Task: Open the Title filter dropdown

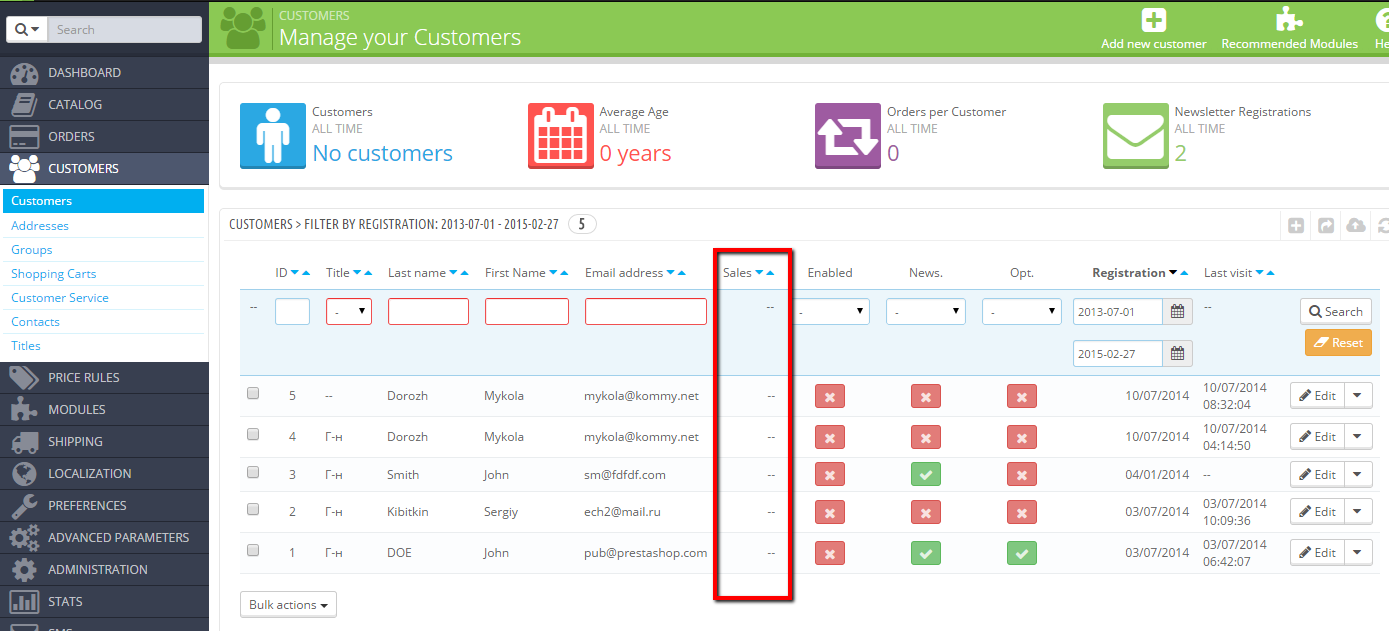Action: (349, 312)
